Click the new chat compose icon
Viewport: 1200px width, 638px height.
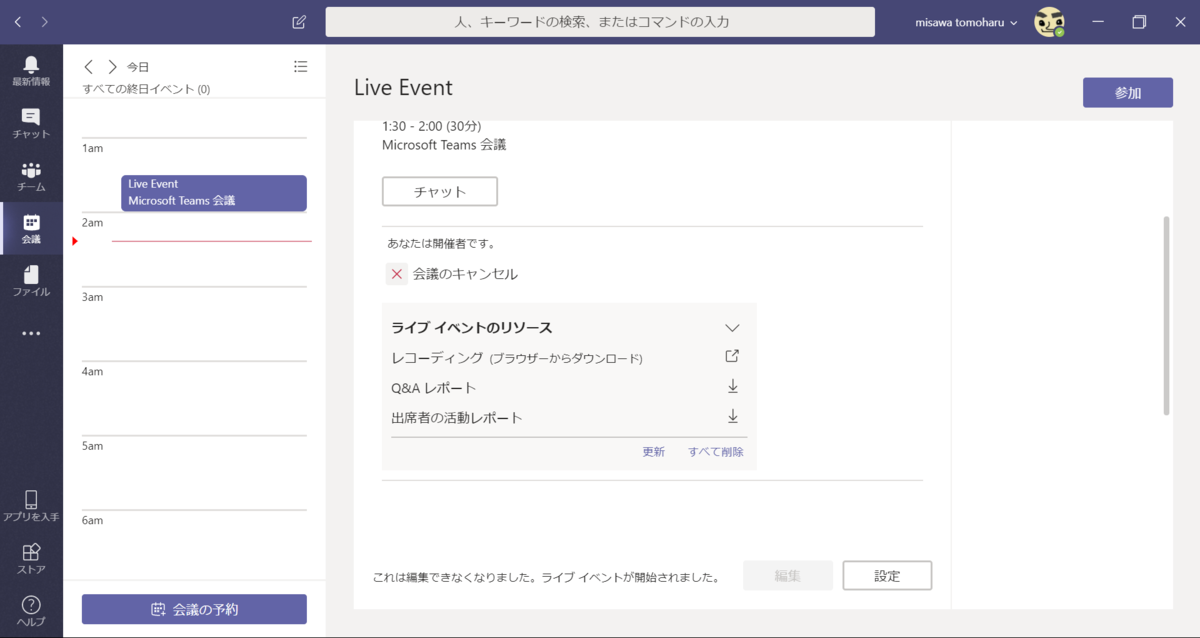[298, 22]
